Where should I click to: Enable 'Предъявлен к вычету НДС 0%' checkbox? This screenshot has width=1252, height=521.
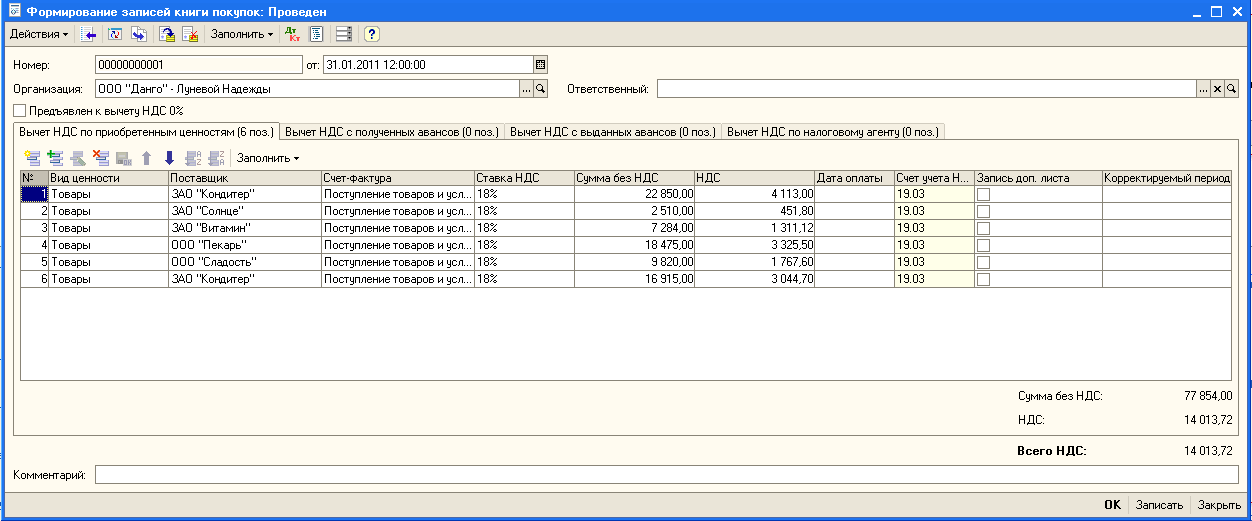(x=20, y=111)
